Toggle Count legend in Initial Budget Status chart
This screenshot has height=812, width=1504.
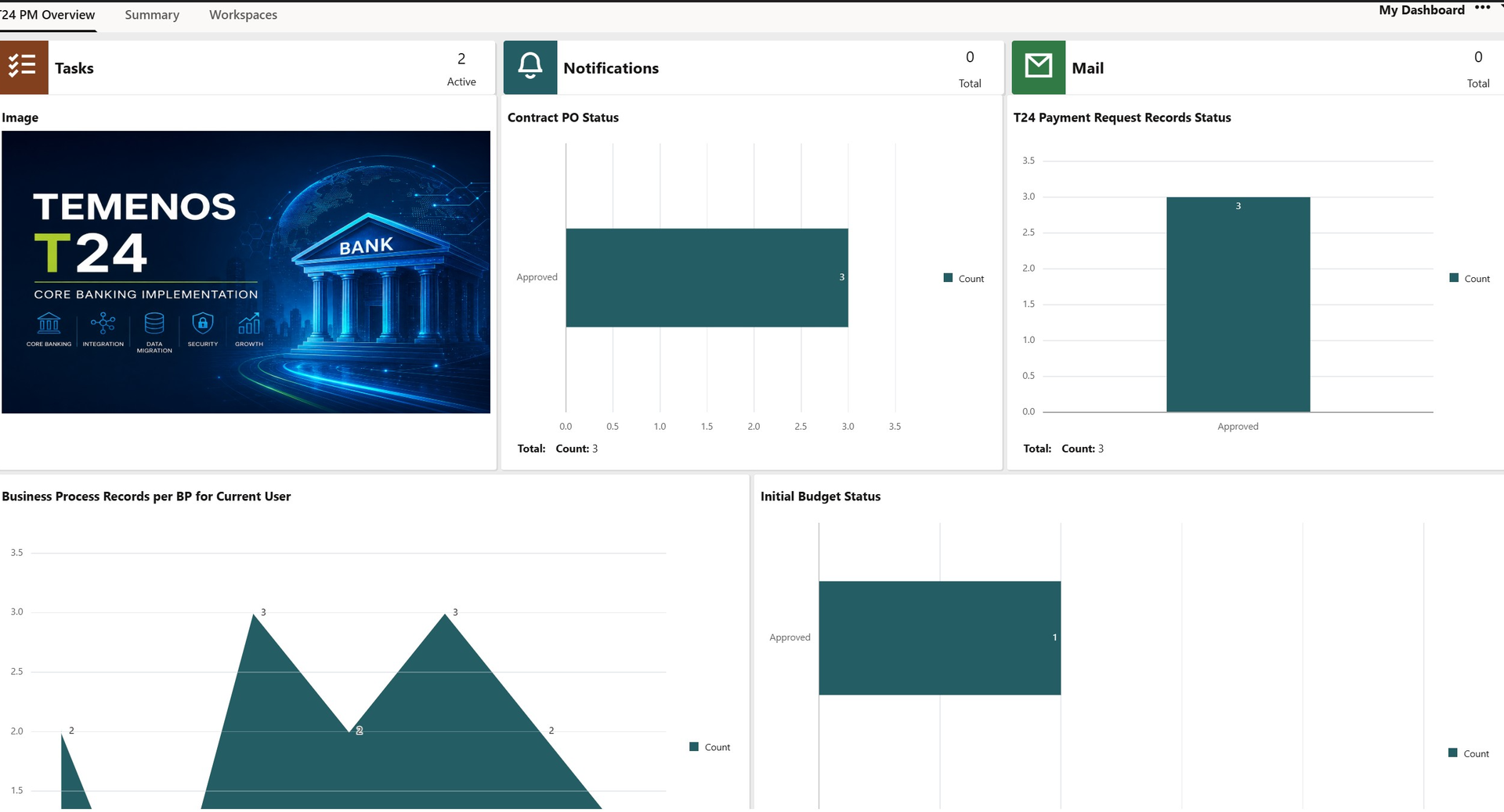(1469, 753)
